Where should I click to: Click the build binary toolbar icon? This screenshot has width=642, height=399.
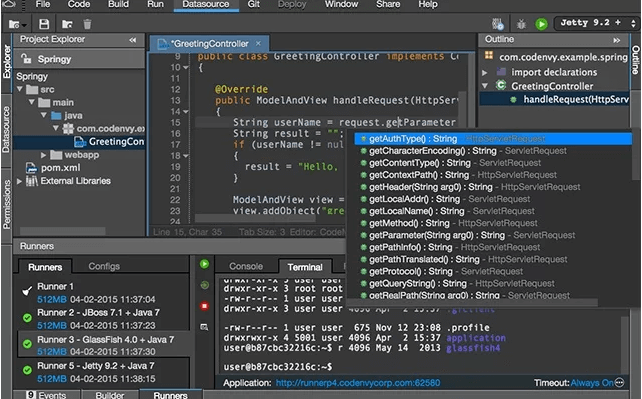(497, 24)
